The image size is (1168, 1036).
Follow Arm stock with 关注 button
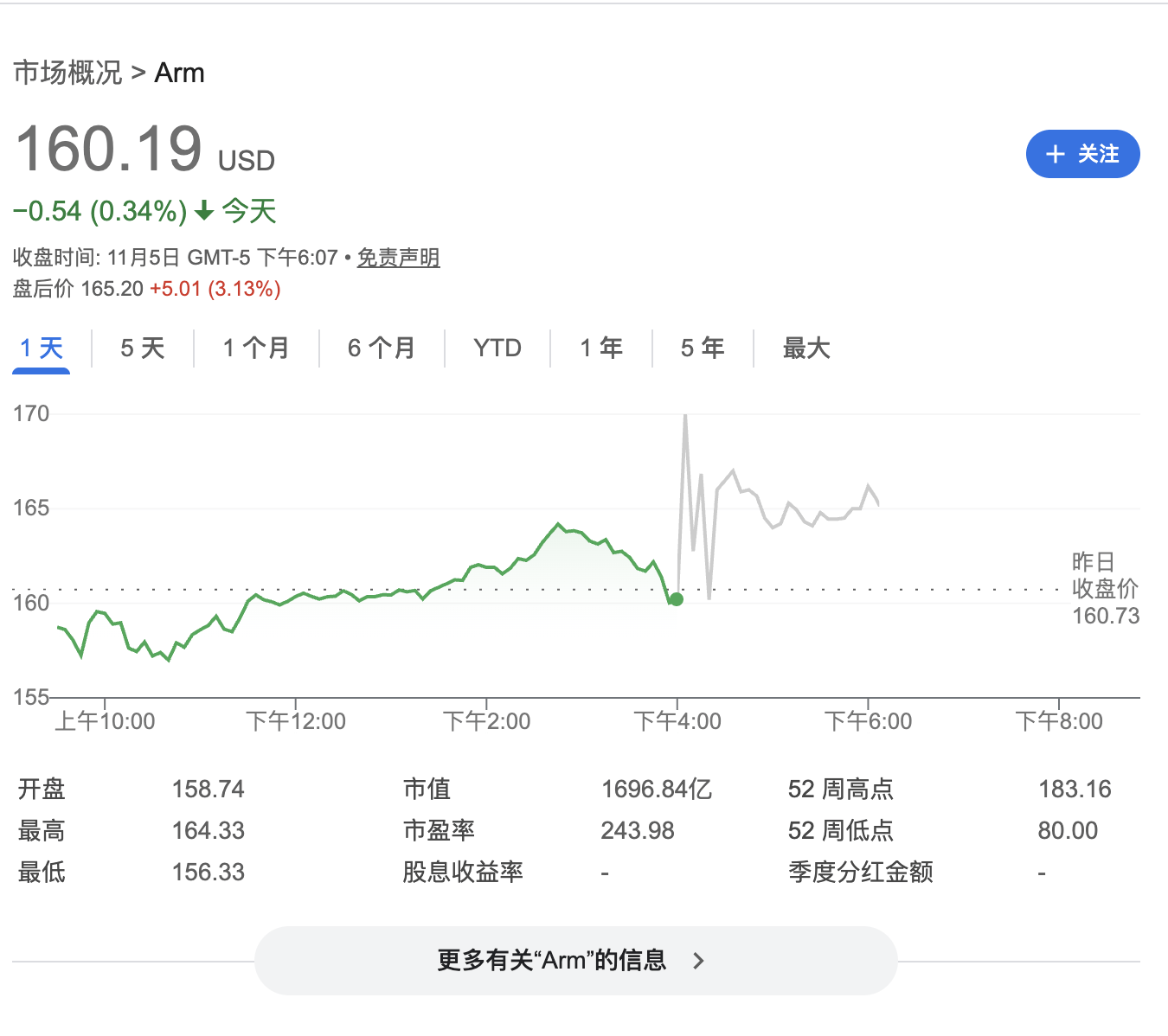(x=1082, y=155)
